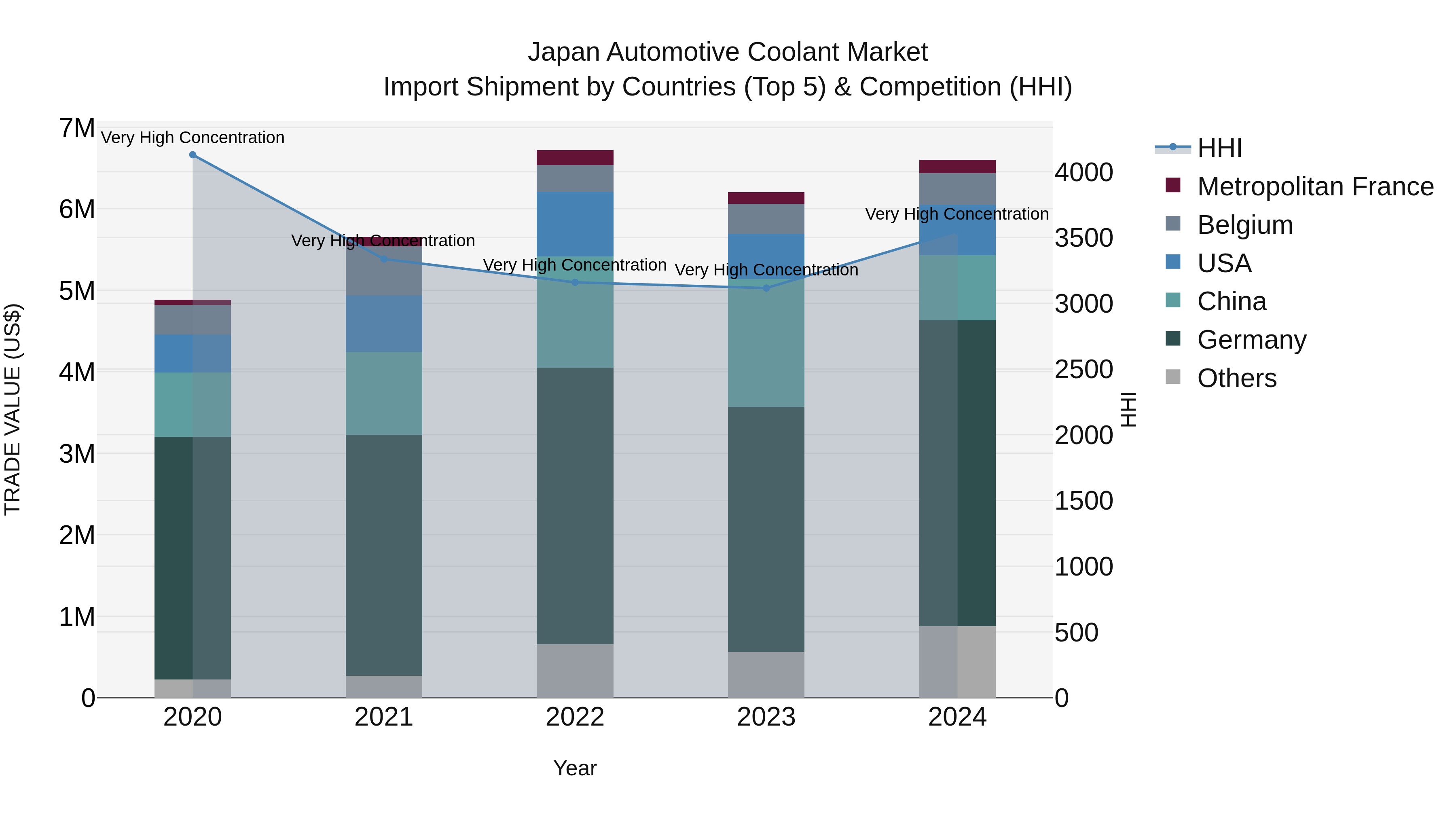Click the Germany segment of 2022 bar

point(576,506)
